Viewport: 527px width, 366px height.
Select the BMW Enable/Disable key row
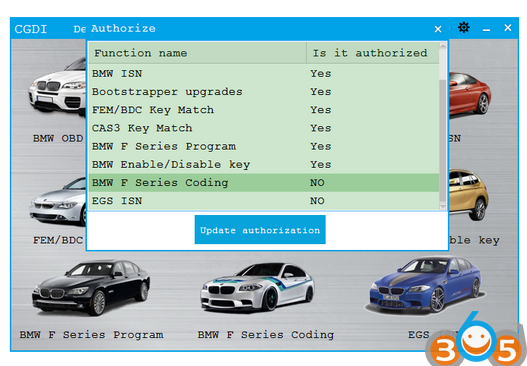tap(264, 164)
